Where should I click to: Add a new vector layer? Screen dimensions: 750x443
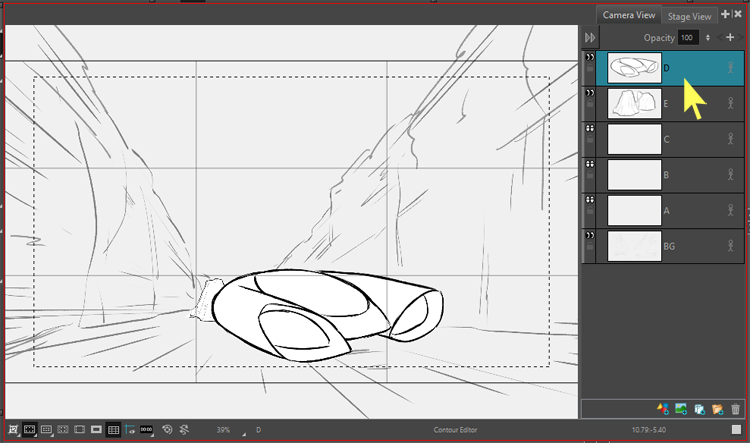tap(662, 409)
